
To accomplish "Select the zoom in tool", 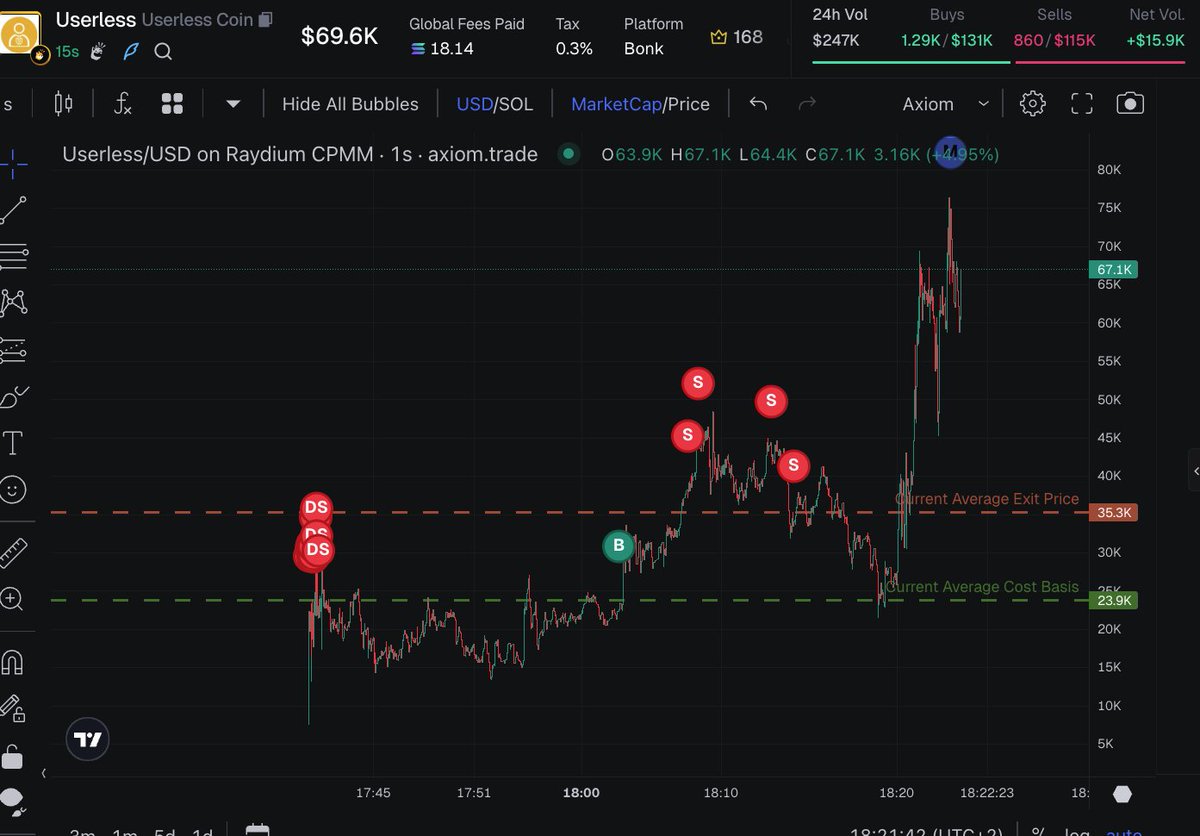I will click(13, 599).
